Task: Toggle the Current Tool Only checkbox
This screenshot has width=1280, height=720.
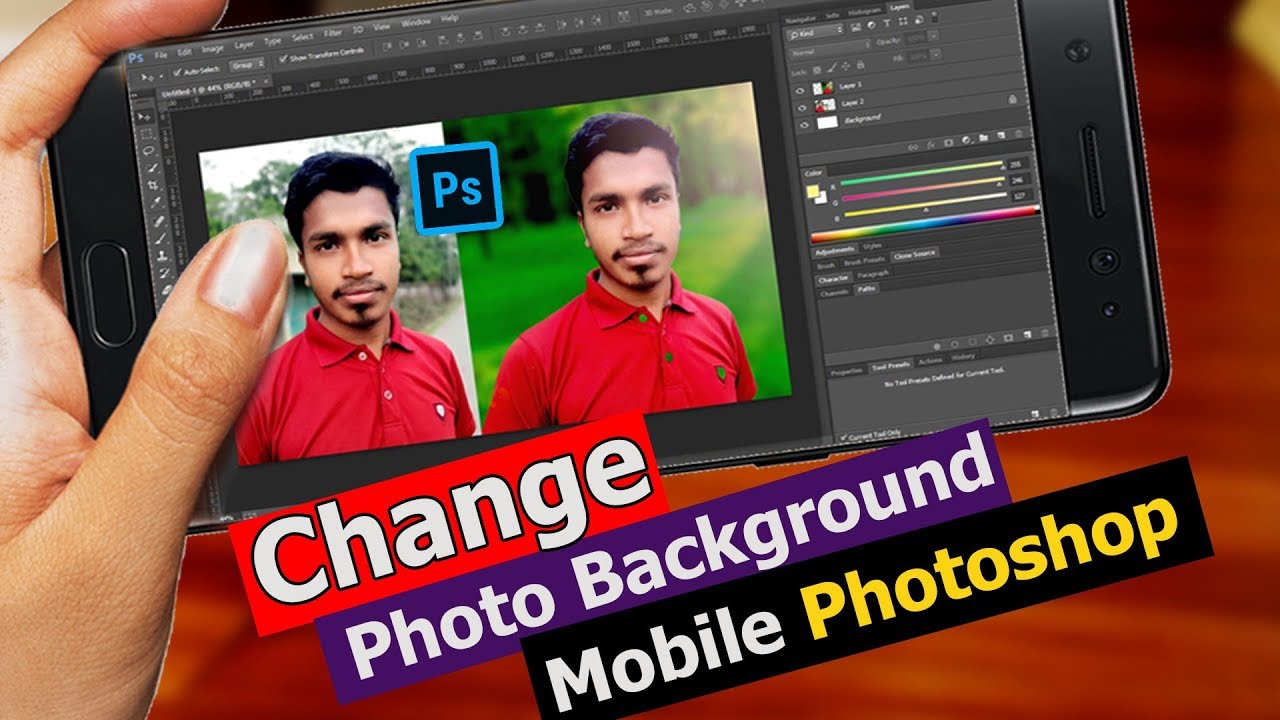Action: tap(843, 437)
